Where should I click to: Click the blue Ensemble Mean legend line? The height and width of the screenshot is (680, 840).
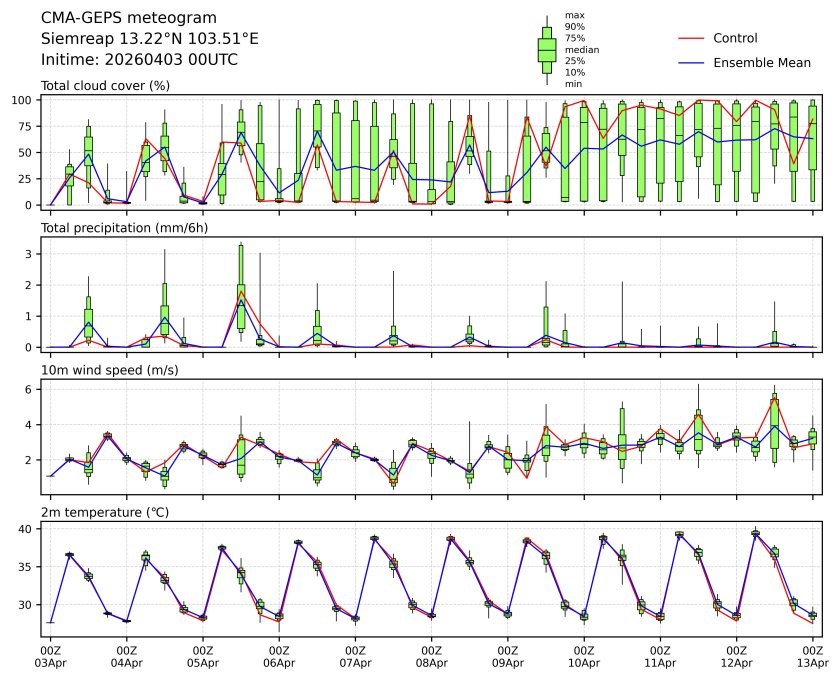pyautogui.click(x=691, y=62)
